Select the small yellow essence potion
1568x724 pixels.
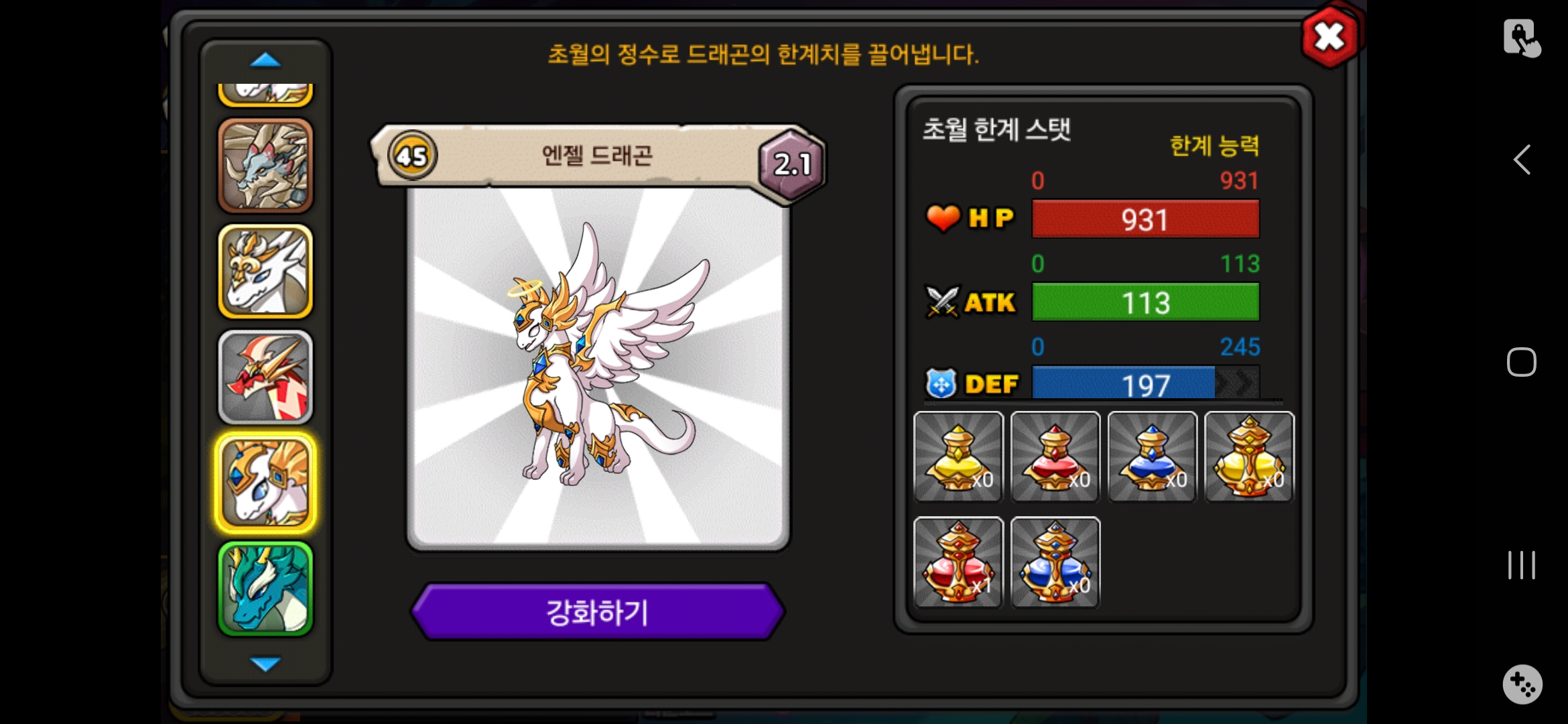point(958,457)
